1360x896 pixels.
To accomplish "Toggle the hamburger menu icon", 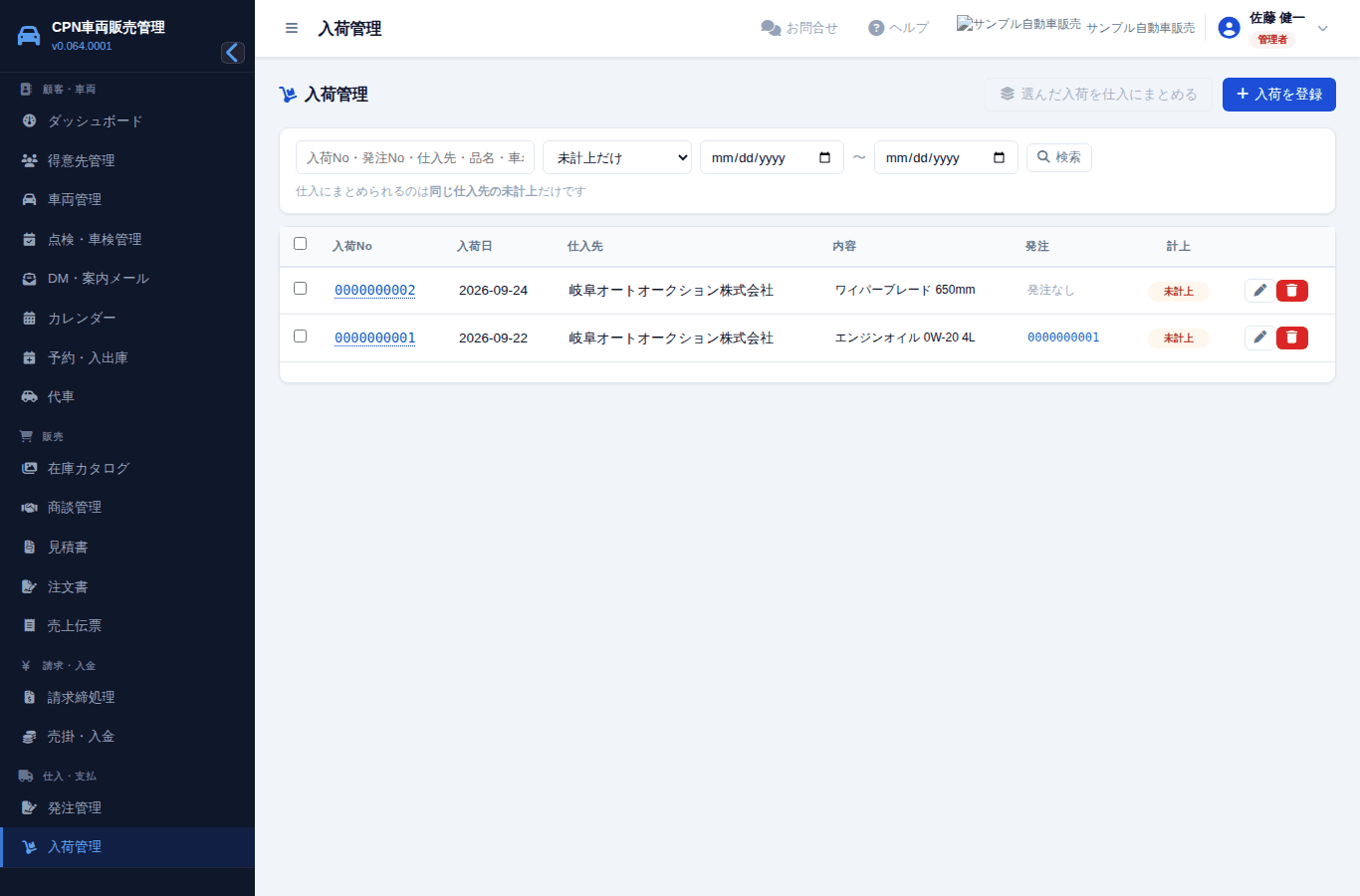I will (x=292, y=28).
